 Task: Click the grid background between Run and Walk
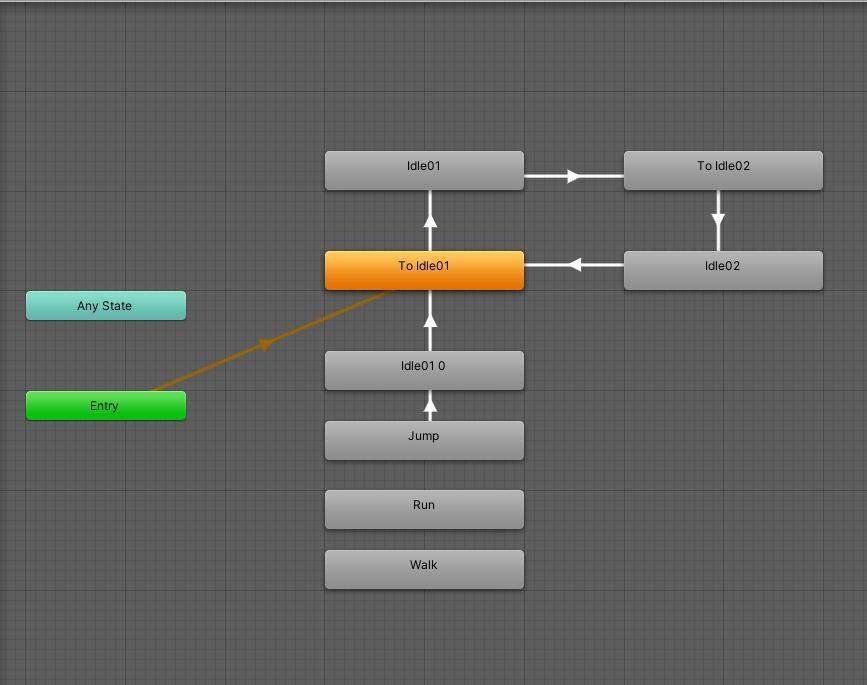[423, 537]
